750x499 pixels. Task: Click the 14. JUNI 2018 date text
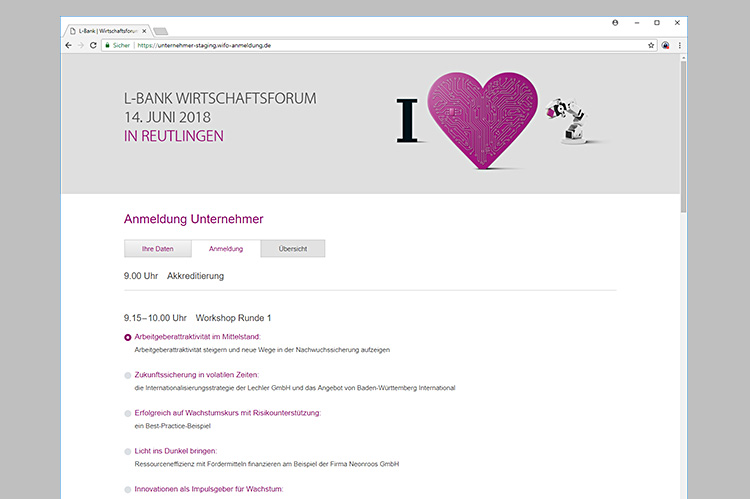(167, 117)
